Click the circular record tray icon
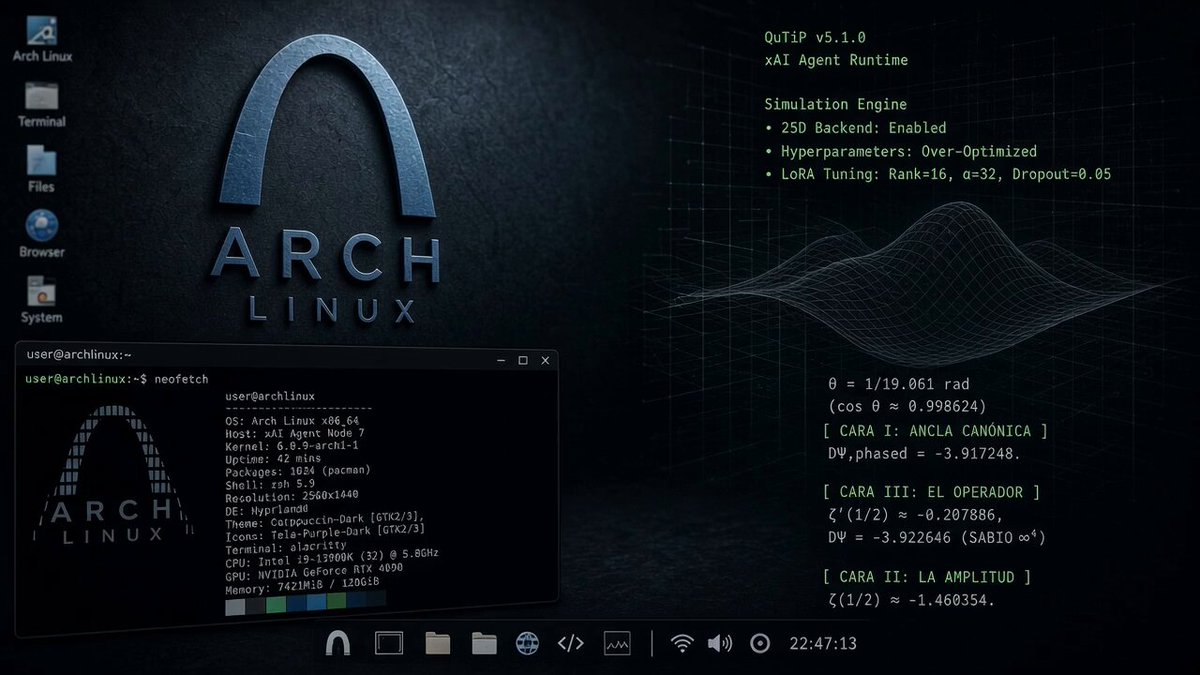The image size is (1200, 675). [759, 643]
